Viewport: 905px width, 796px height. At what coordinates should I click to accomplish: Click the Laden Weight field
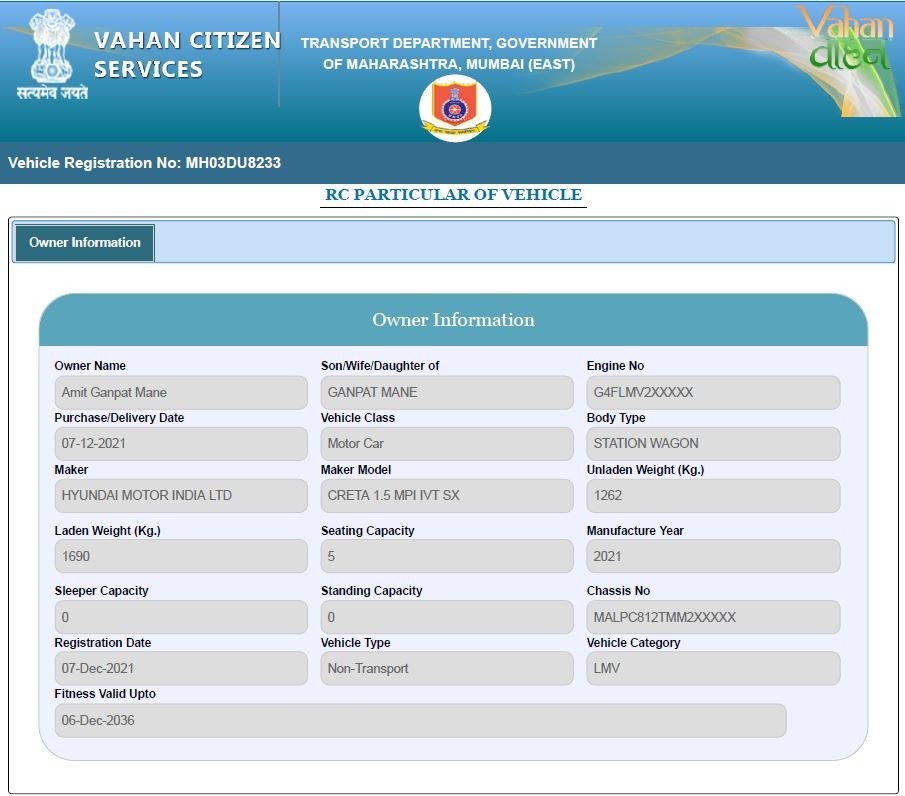coord(181,556)
